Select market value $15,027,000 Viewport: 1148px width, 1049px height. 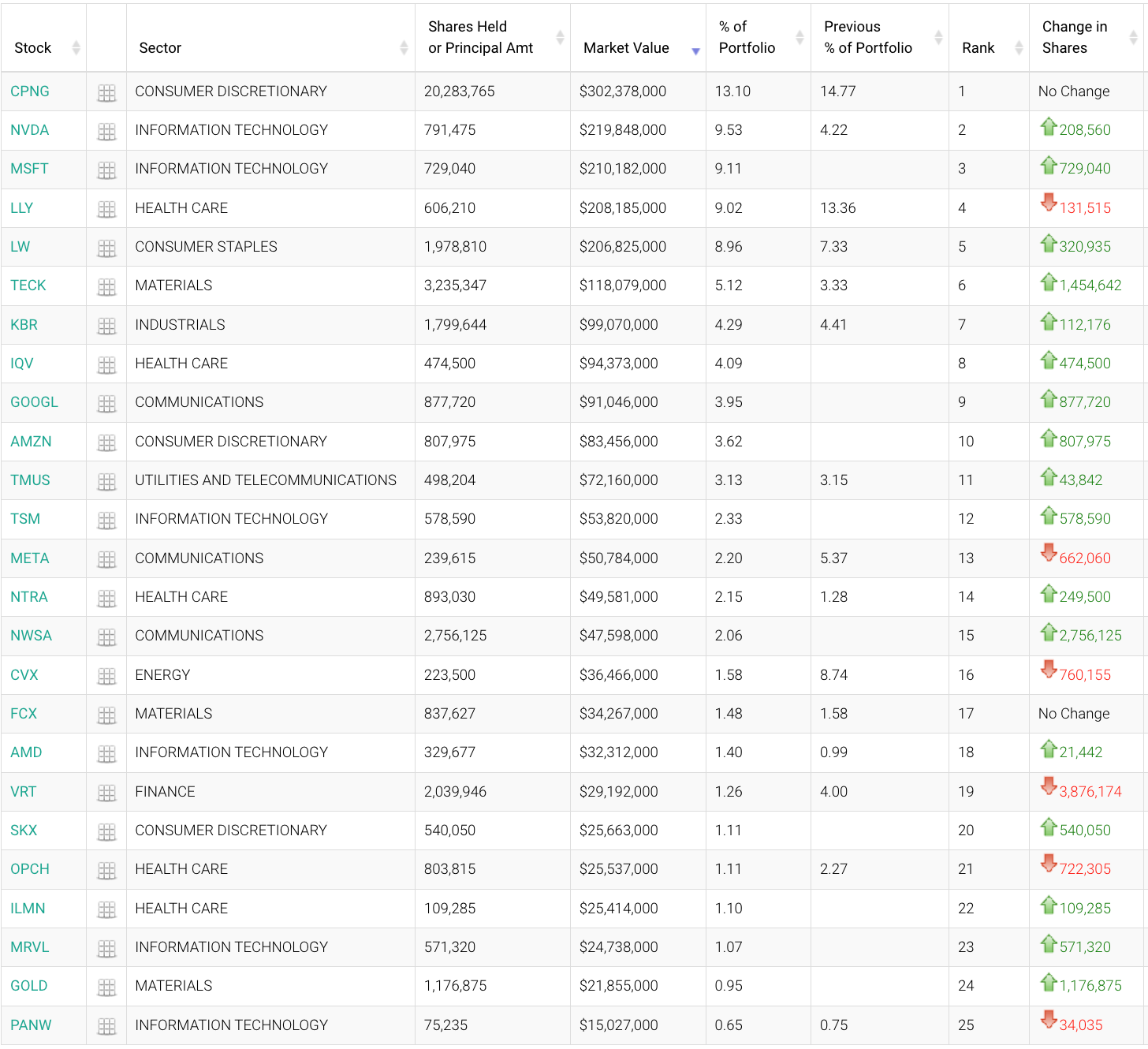point(619,1025)
